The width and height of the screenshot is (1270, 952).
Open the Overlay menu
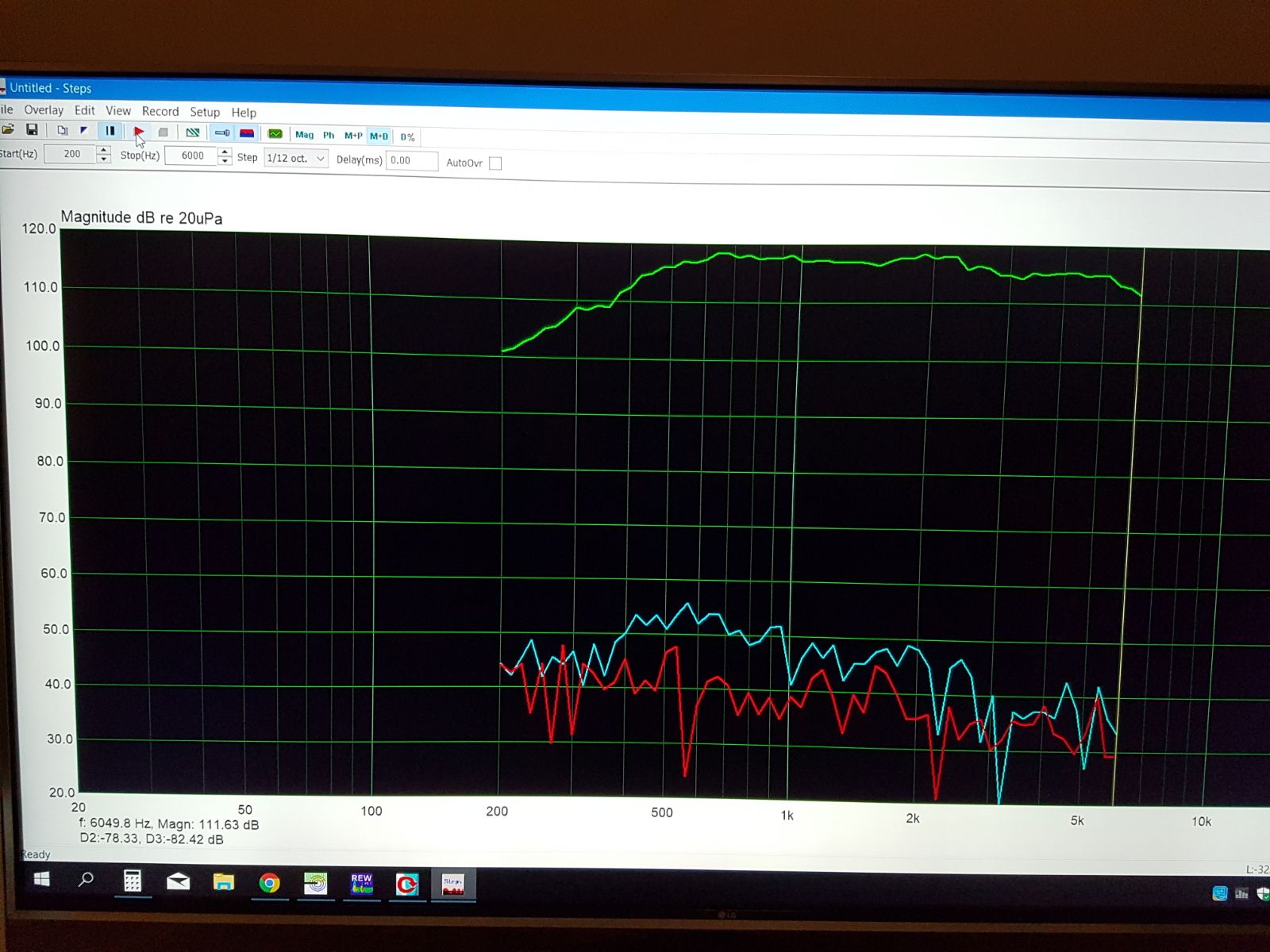43,110
